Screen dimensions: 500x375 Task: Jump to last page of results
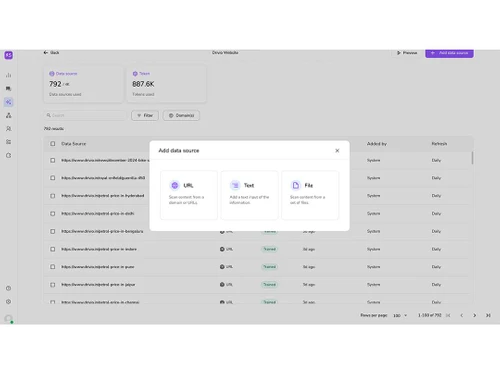488,315
